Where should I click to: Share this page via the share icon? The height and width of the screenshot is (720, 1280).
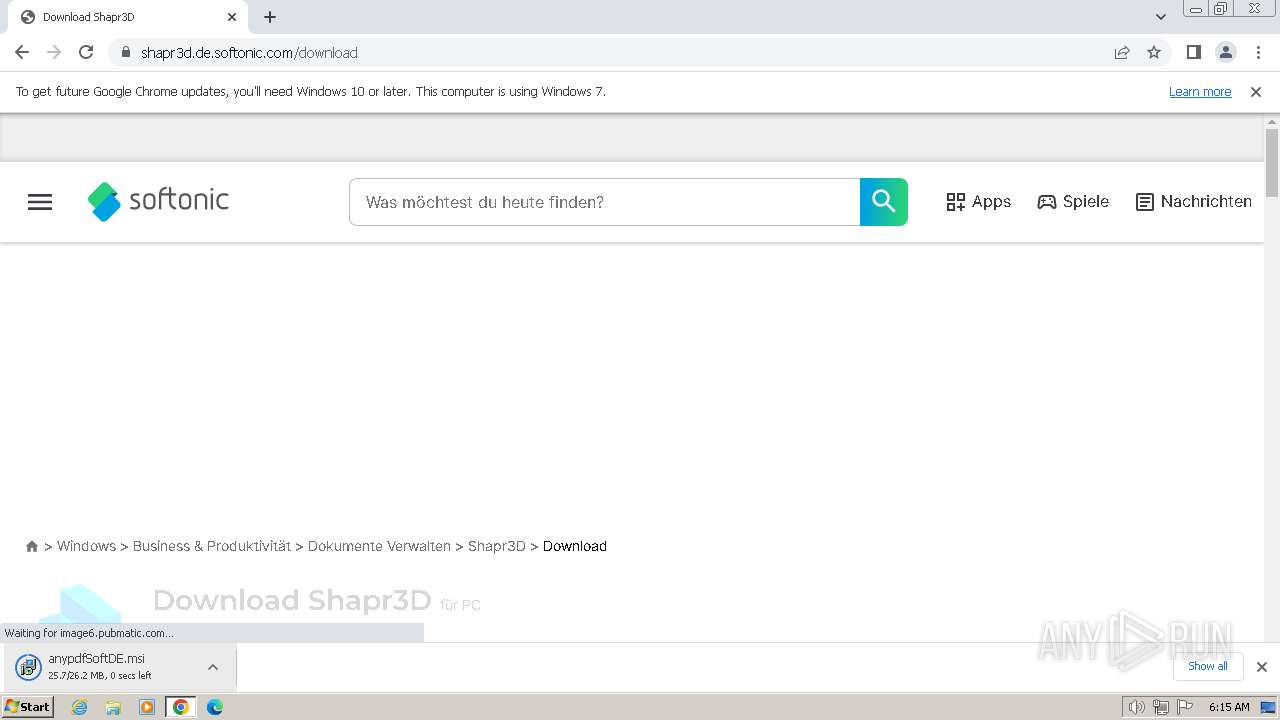tap(1122, 53)
